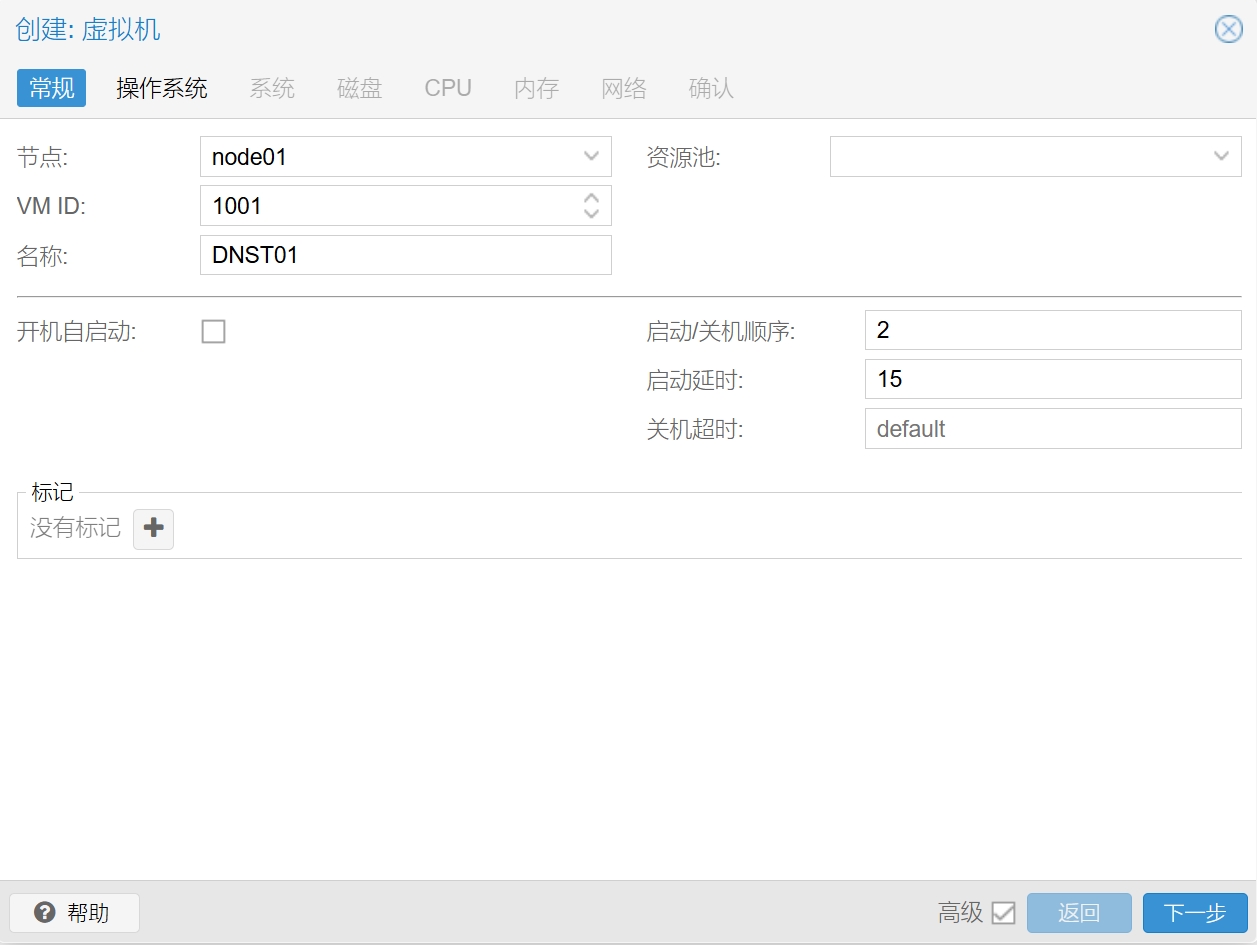Screen dimensions: 1257x945
Task: Add a tag with the plus icon
Action: tap(154, 528)
